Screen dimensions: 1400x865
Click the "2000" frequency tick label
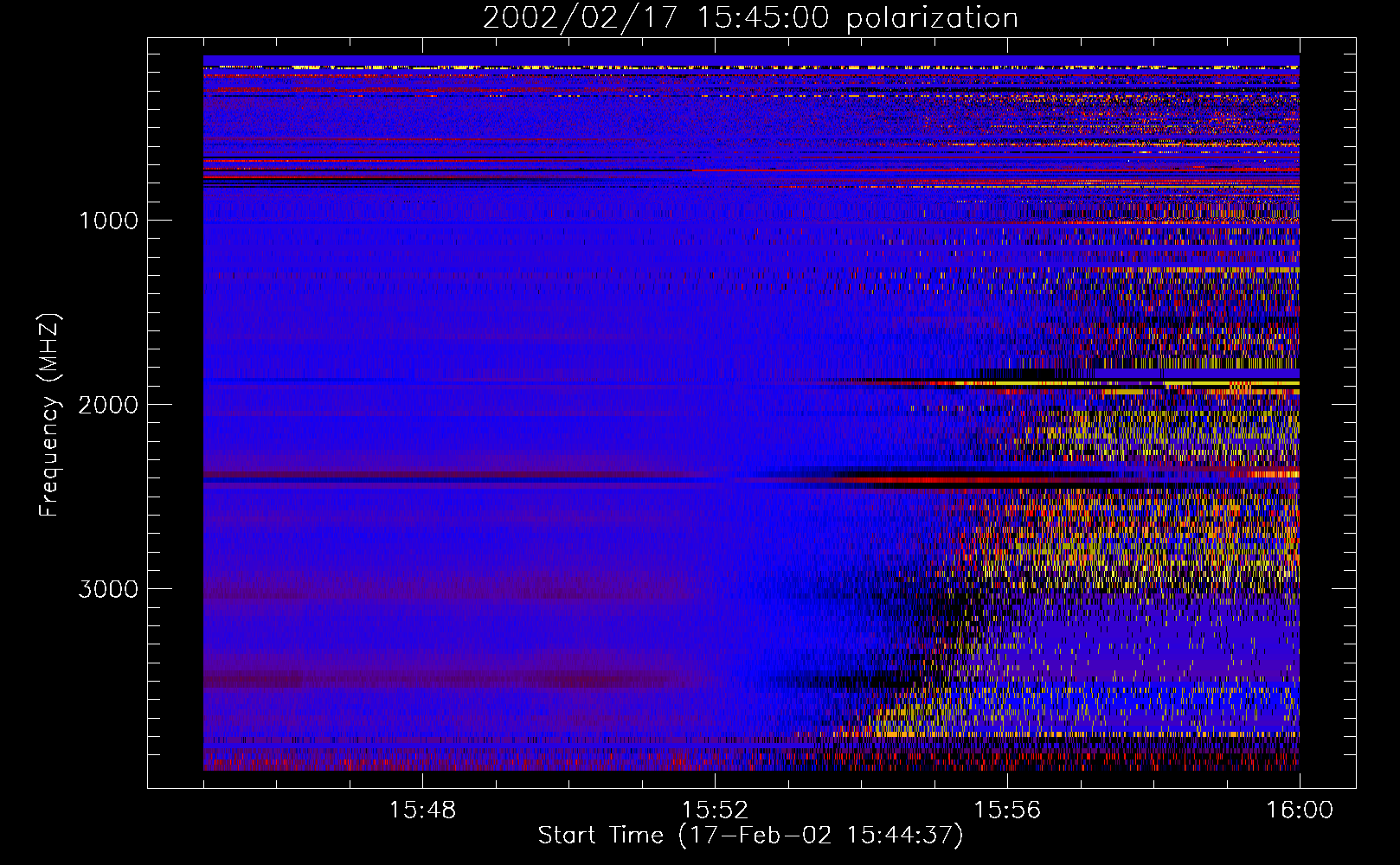[108, 405]
